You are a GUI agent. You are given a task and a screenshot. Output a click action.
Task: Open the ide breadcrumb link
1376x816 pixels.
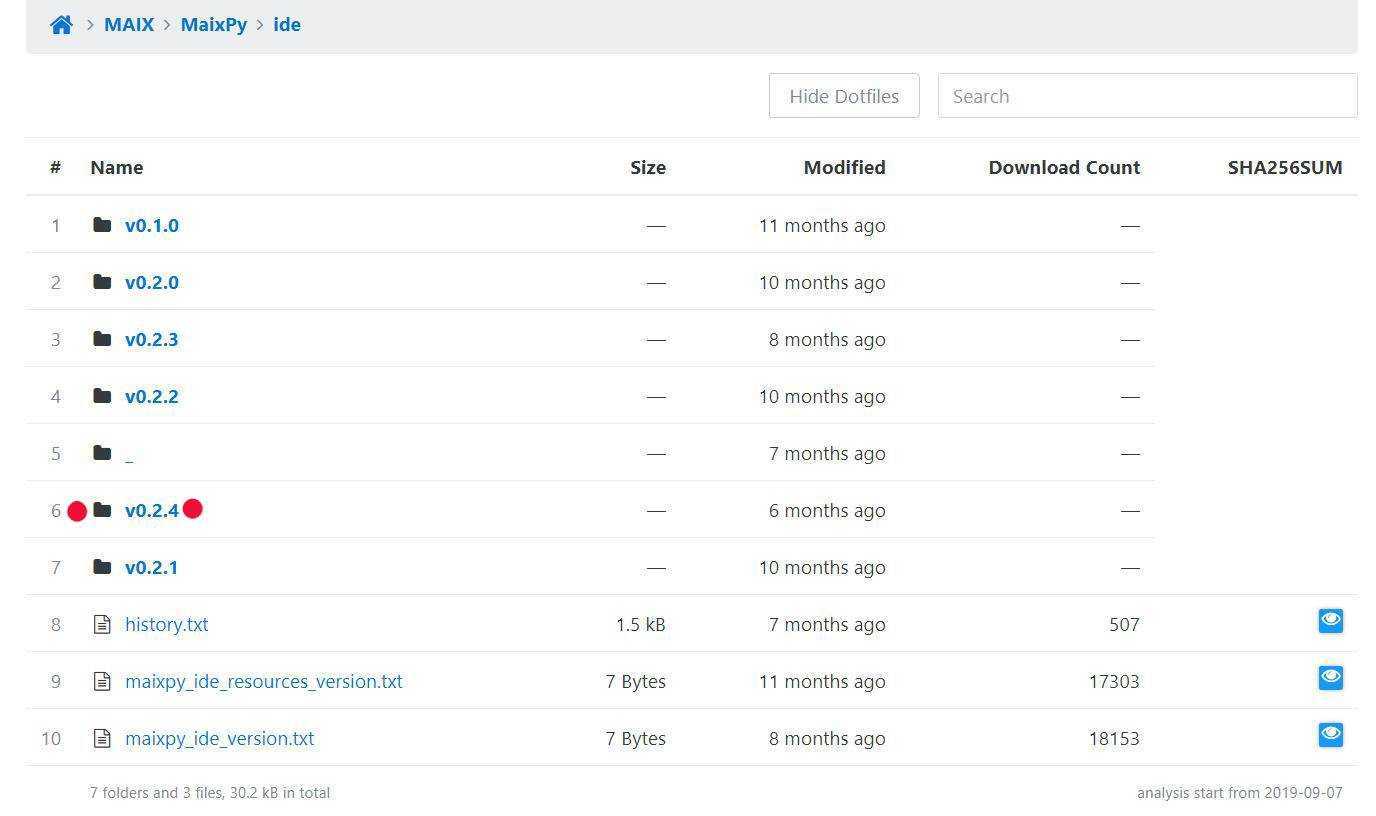click(x=287, y=25)
